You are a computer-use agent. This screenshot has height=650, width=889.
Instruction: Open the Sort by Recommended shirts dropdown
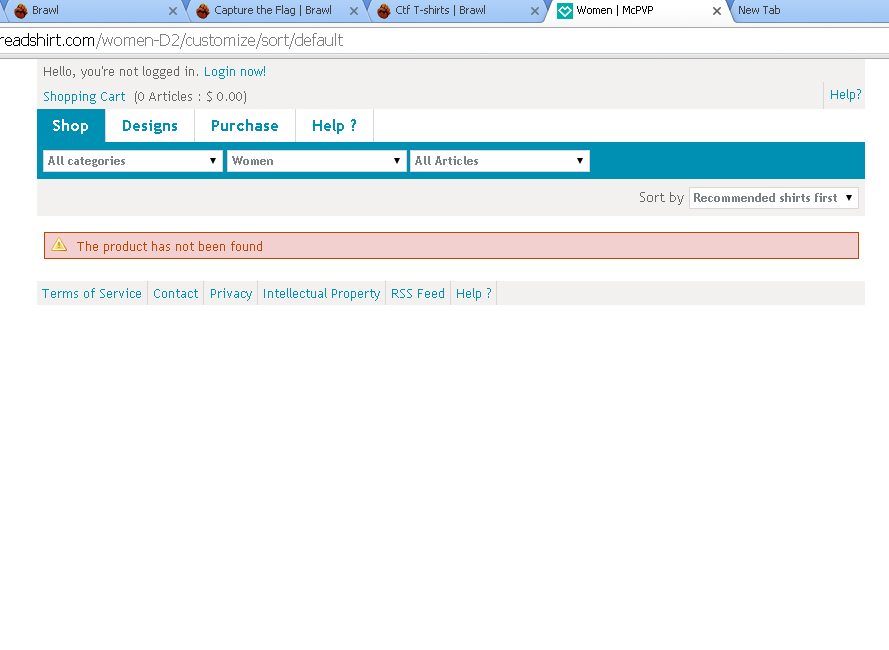(x=773, y=198)
